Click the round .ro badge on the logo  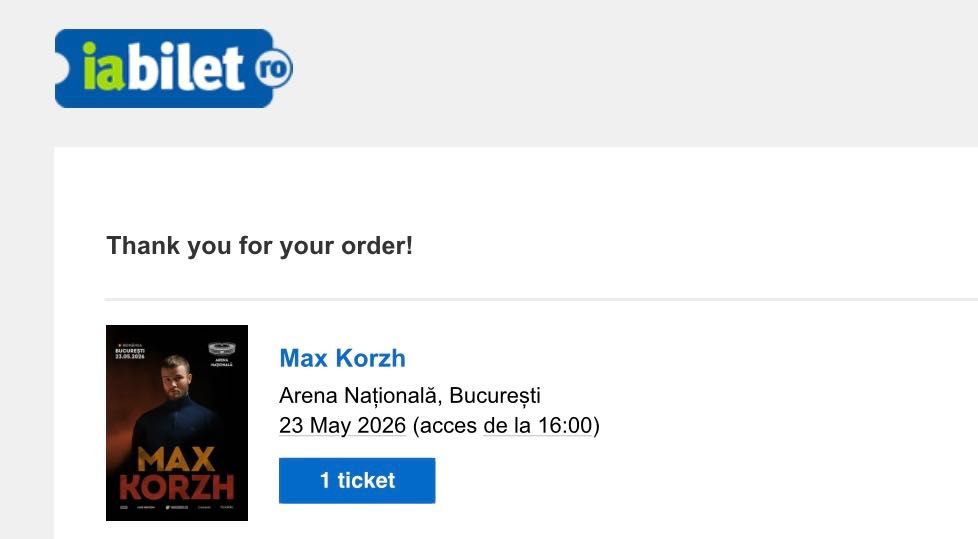coord(271,70)
